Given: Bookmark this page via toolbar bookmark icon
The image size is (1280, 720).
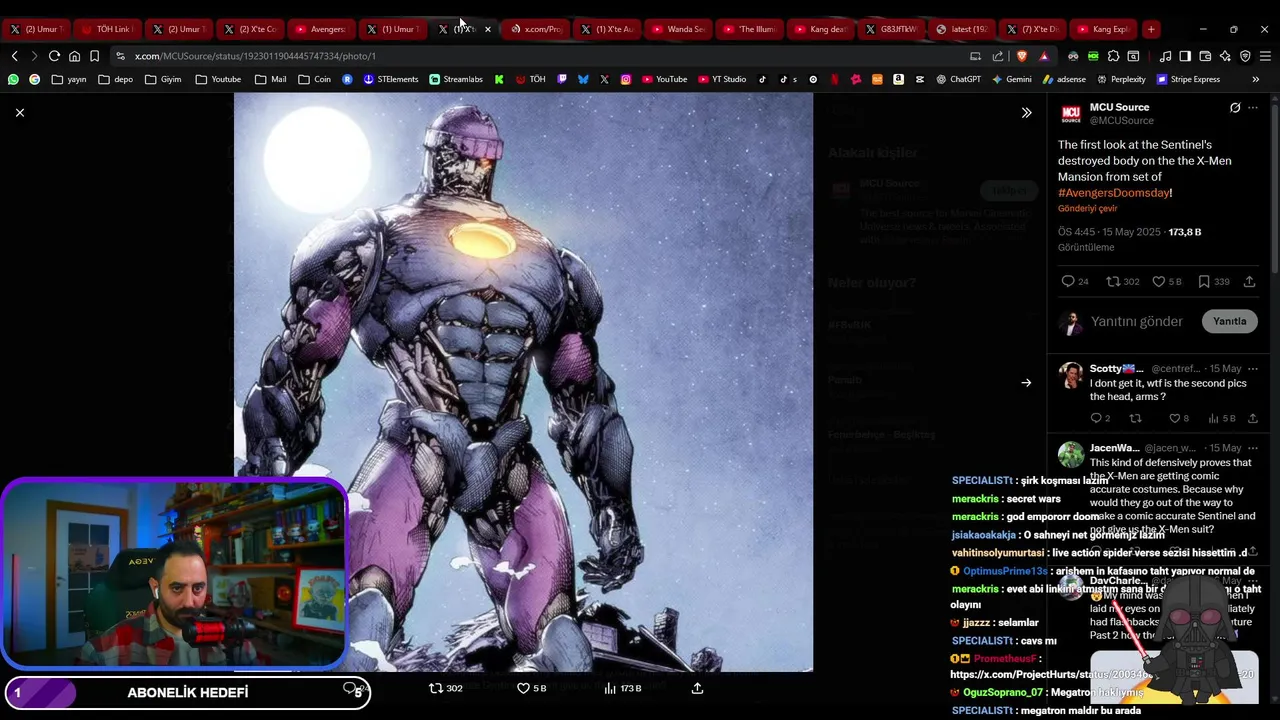Looking at the screenshot, I should (x=94, y=56).
